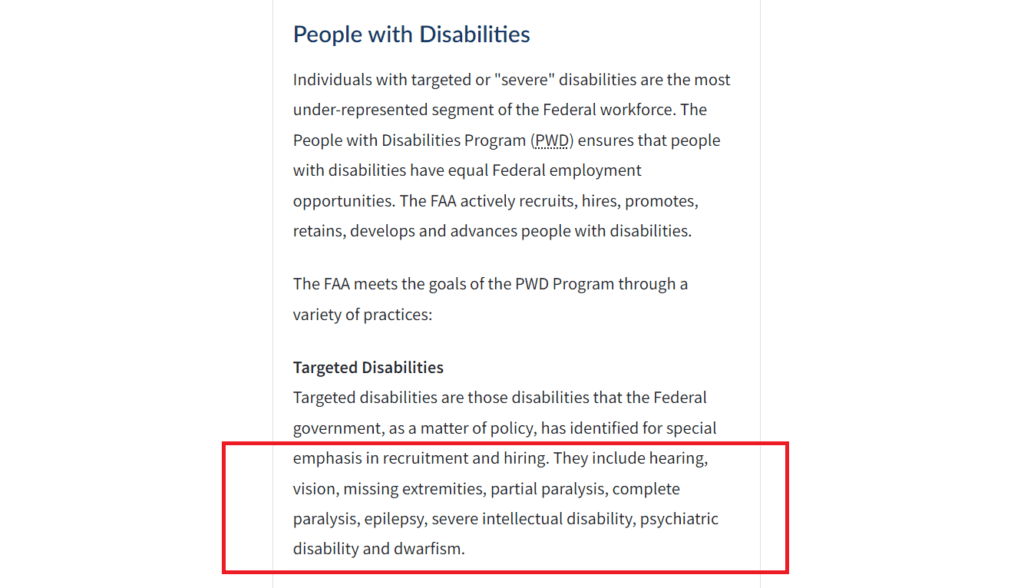This screenshot has height=588, width=1024.
Task: Click the word "opportunities"
Action: click(x=342, y=201)
